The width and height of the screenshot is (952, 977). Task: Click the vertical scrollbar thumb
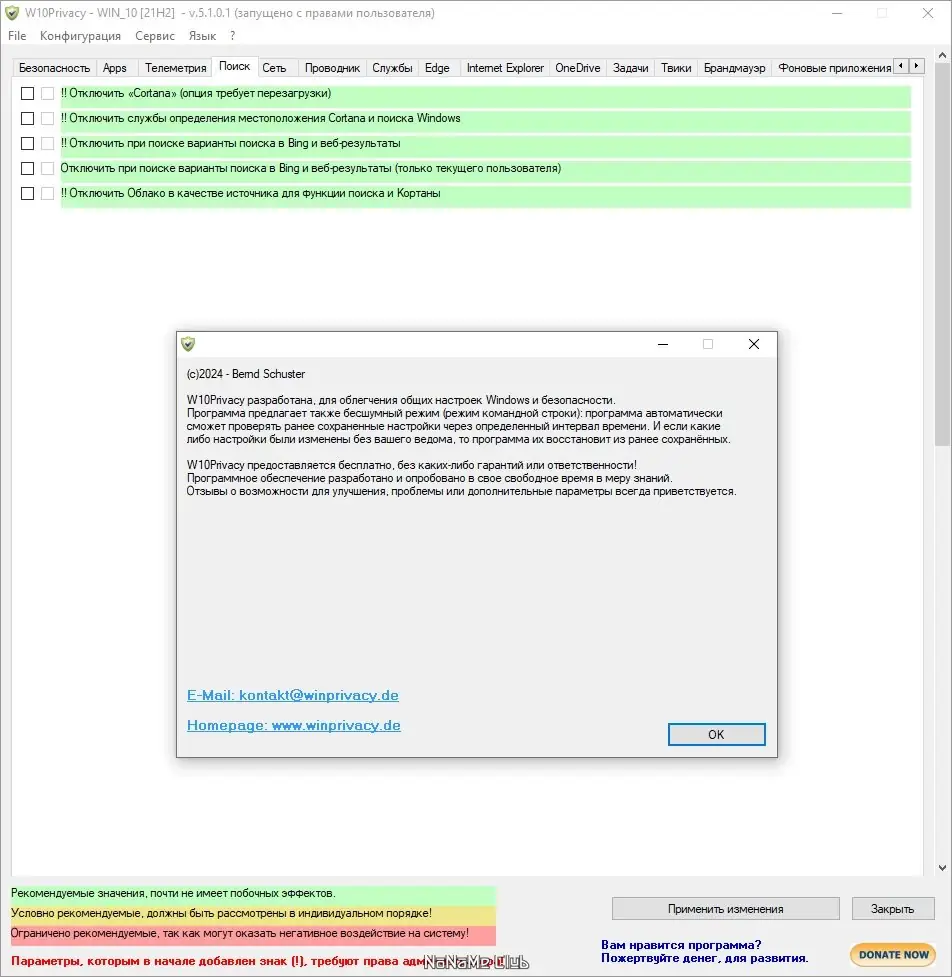pos(942,254)
